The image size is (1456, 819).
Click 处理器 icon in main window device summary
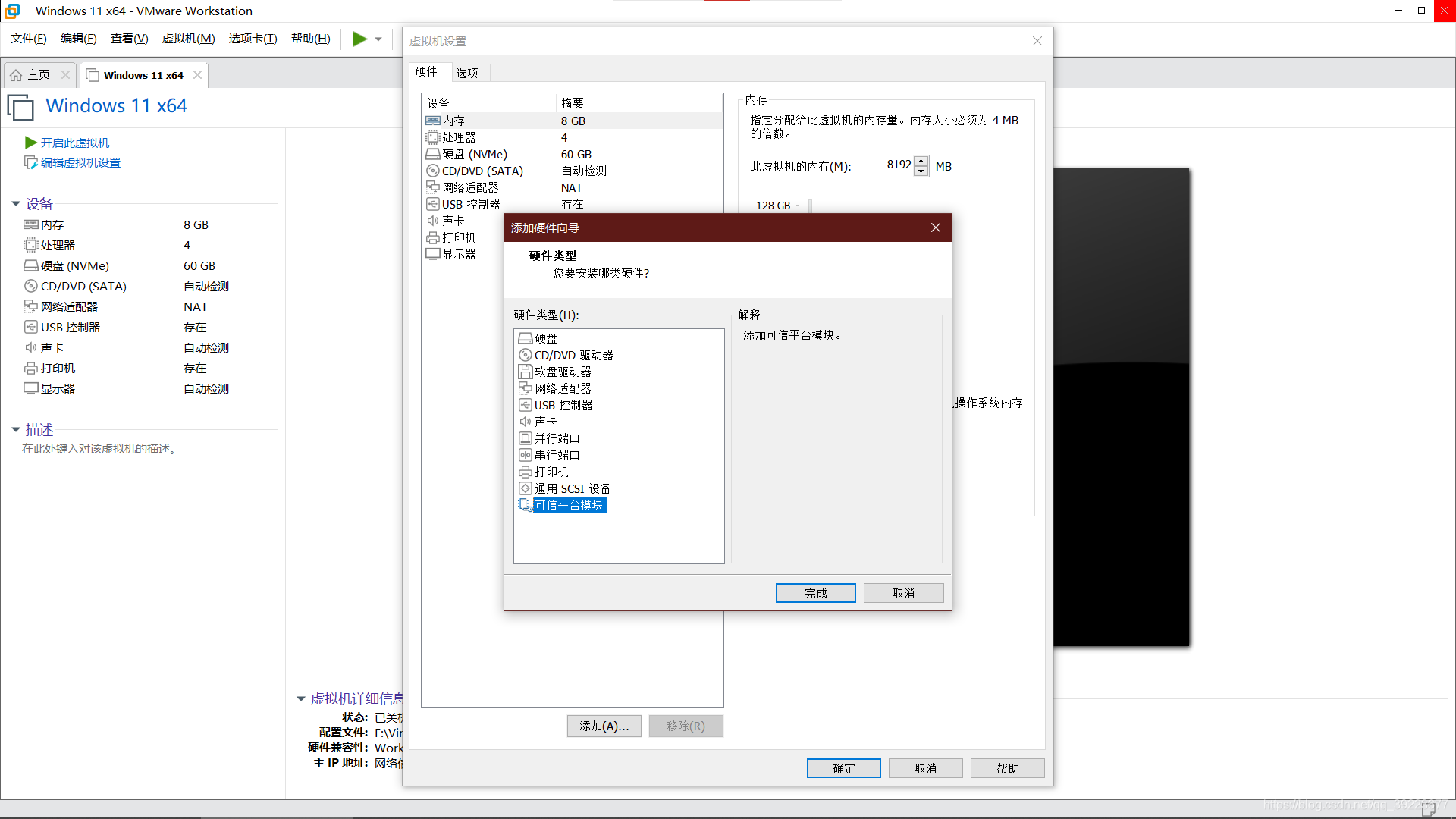coord(31,245)
